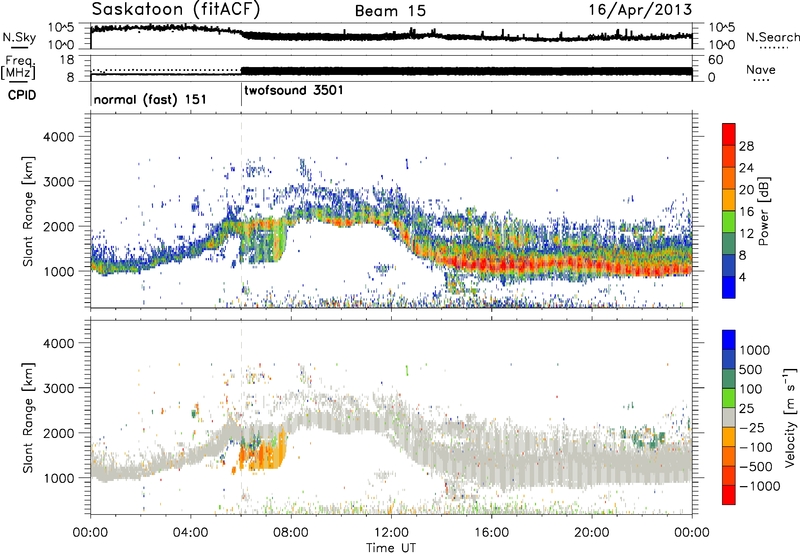Image resolution: width=800 pixels, height=554 pixels.
Task: Click the 'Velocity [m s-1]' colorbar label
Action: coord(790,417)
